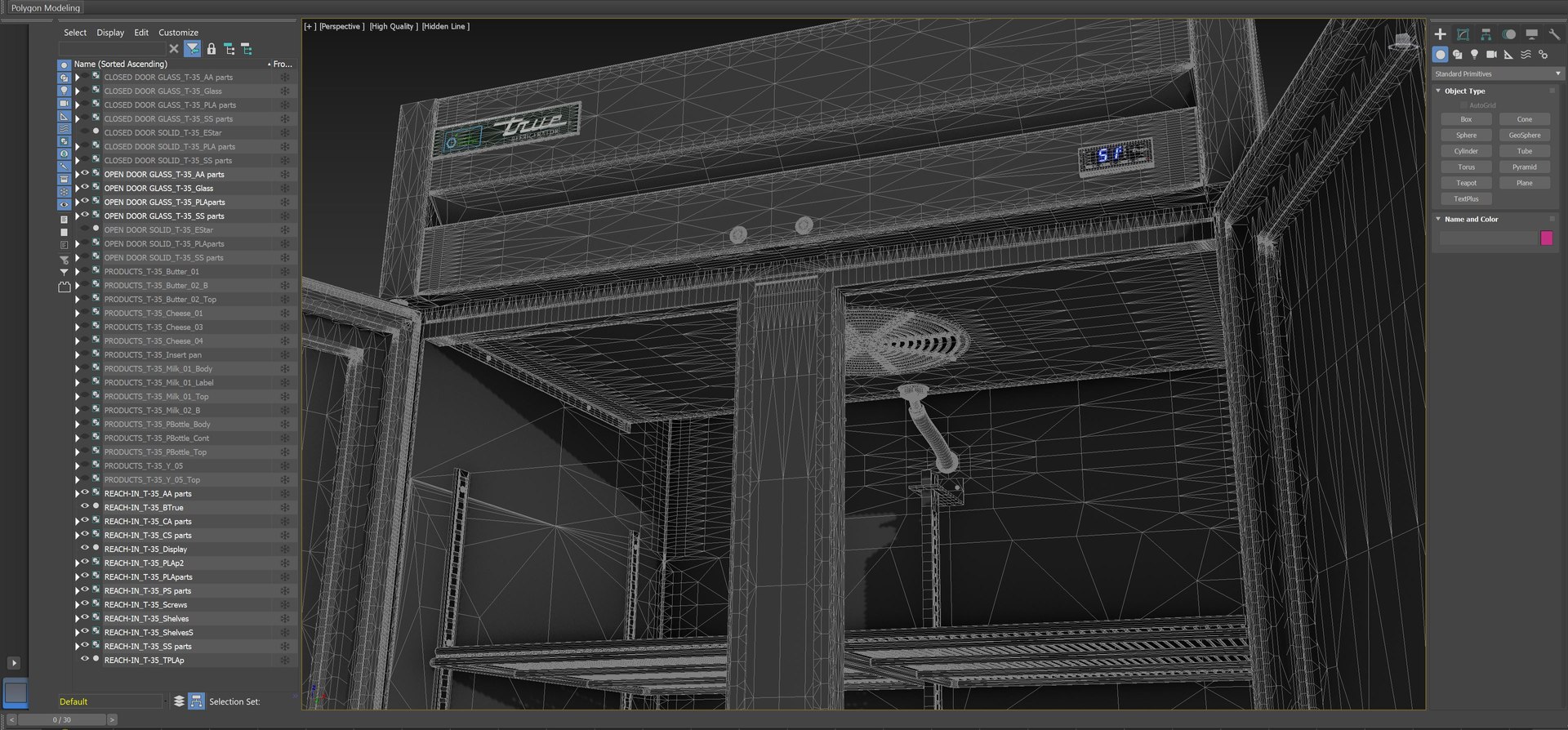Toggle visibility of CLOSED DOOR SOLID_T-35_EStar

[x=85, y=132]
